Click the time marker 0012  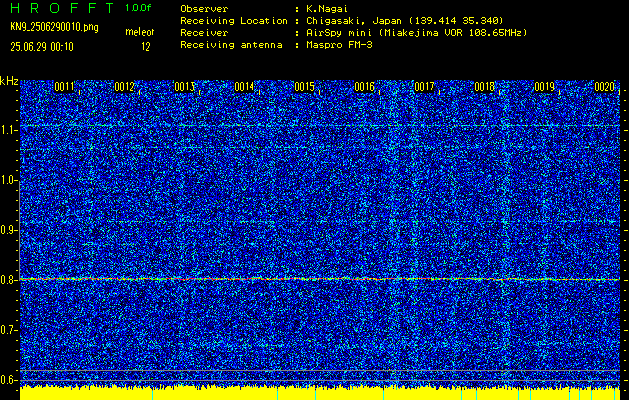124,87
